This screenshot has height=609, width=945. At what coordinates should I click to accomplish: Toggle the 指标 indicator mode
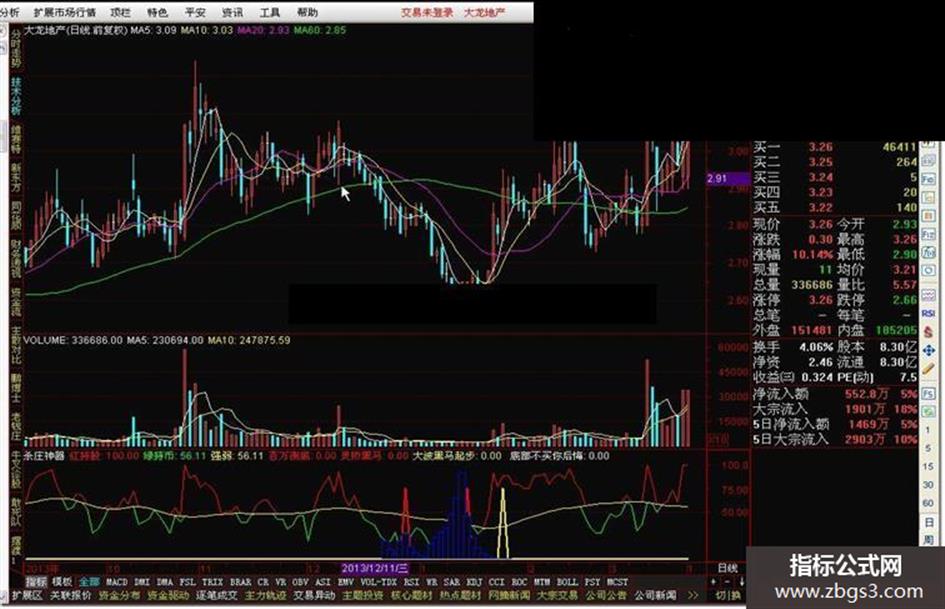pyautogui.click(x=36, y=582)
